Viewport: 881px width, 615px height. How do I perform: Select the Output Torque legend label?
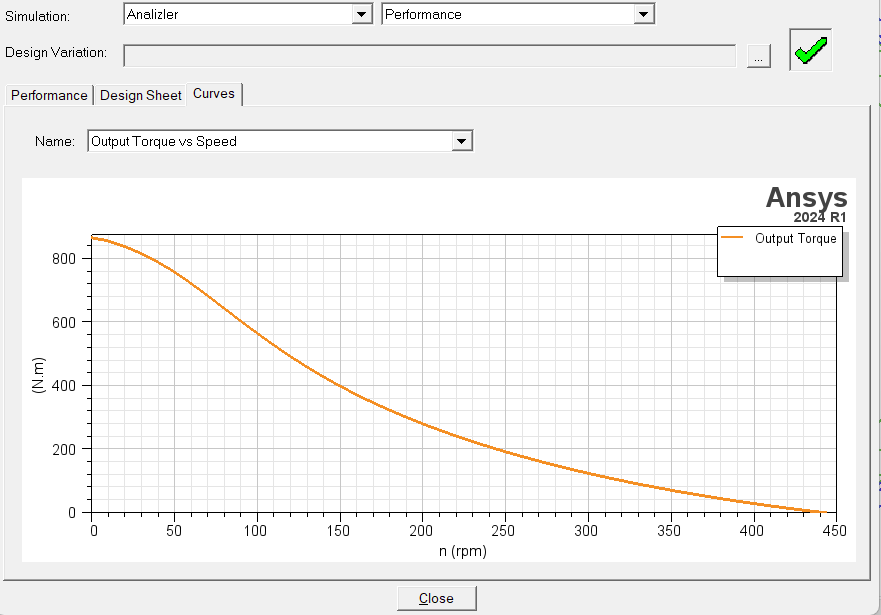tap(795, 238)
